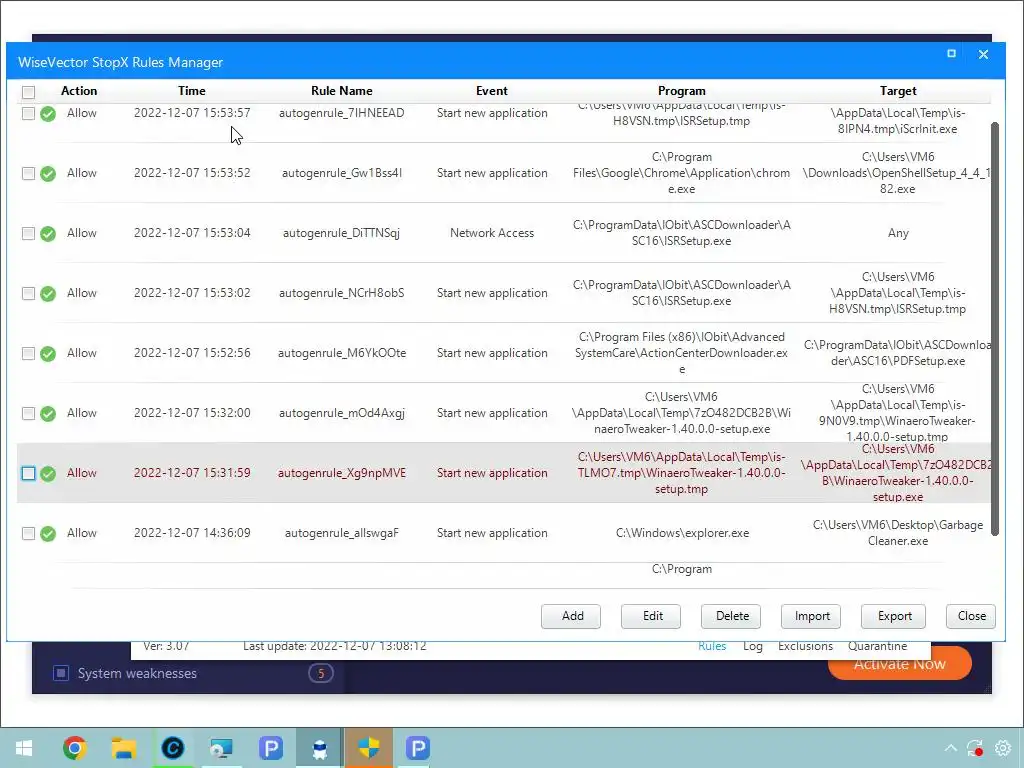Check the box for rule autogenrule_allswgaF
Screen dimensions: 1024x768
pos(28,534)
